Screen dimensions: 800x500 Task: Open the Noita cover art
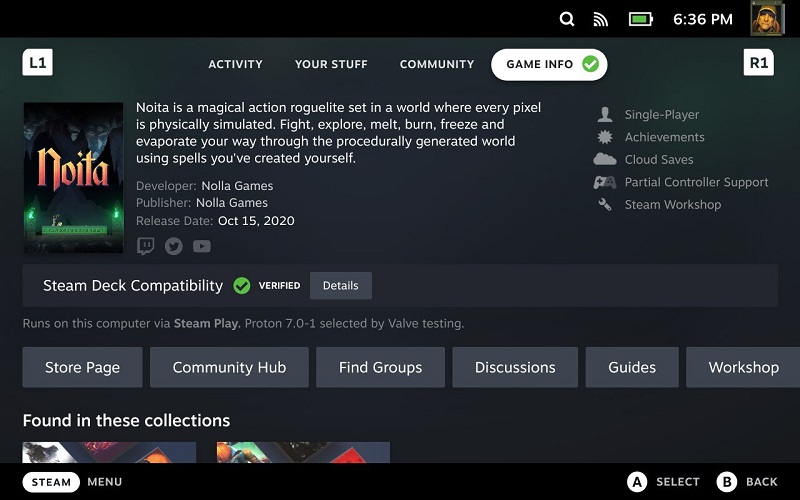pyautogui.click(x=73, y=178)
